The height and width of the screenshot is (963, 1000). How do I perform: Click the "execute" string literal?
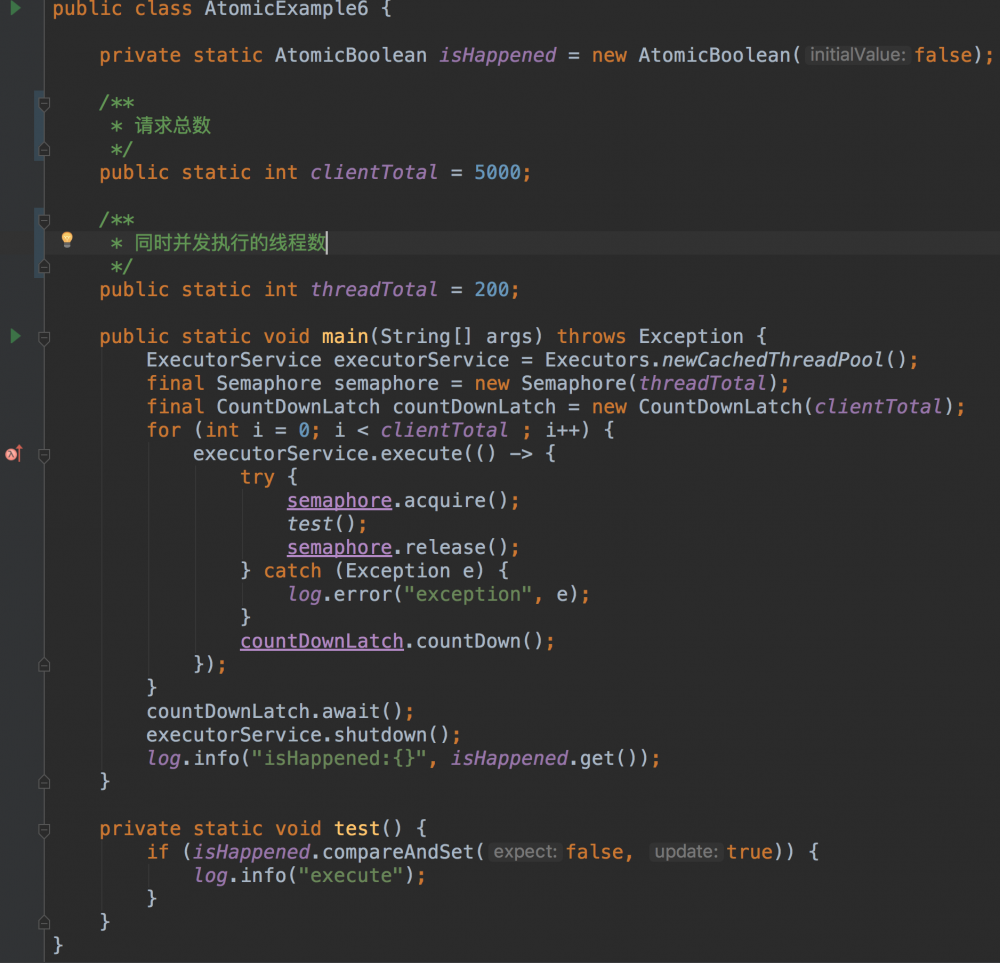[351, 876]
